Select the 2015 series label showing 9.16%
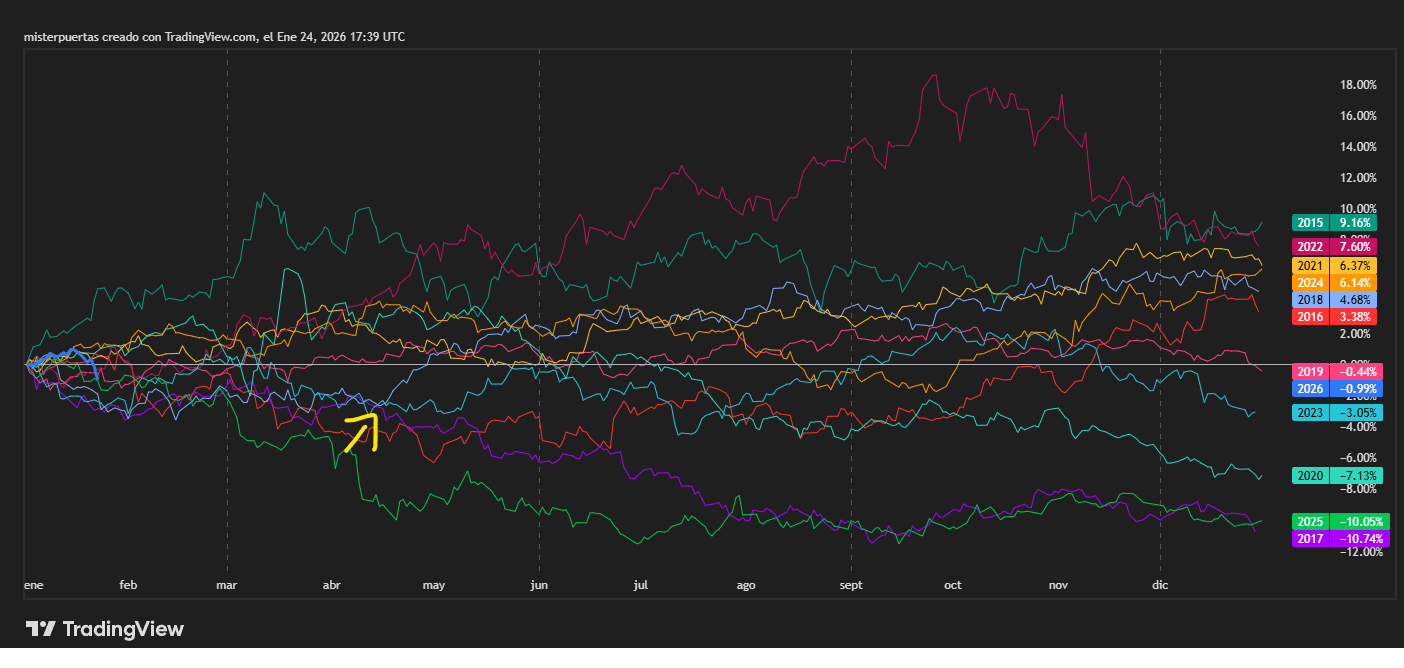 coord(1334,223)
